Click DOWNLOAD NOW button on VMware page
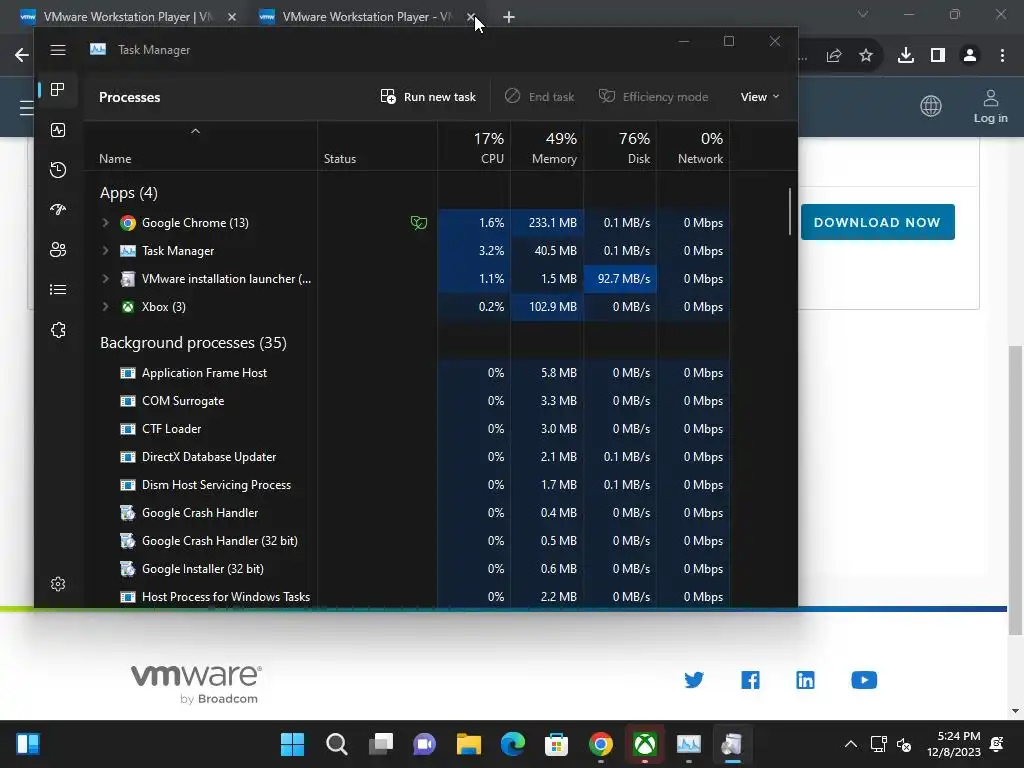1024x768 pixels. [x=877, y=222]
